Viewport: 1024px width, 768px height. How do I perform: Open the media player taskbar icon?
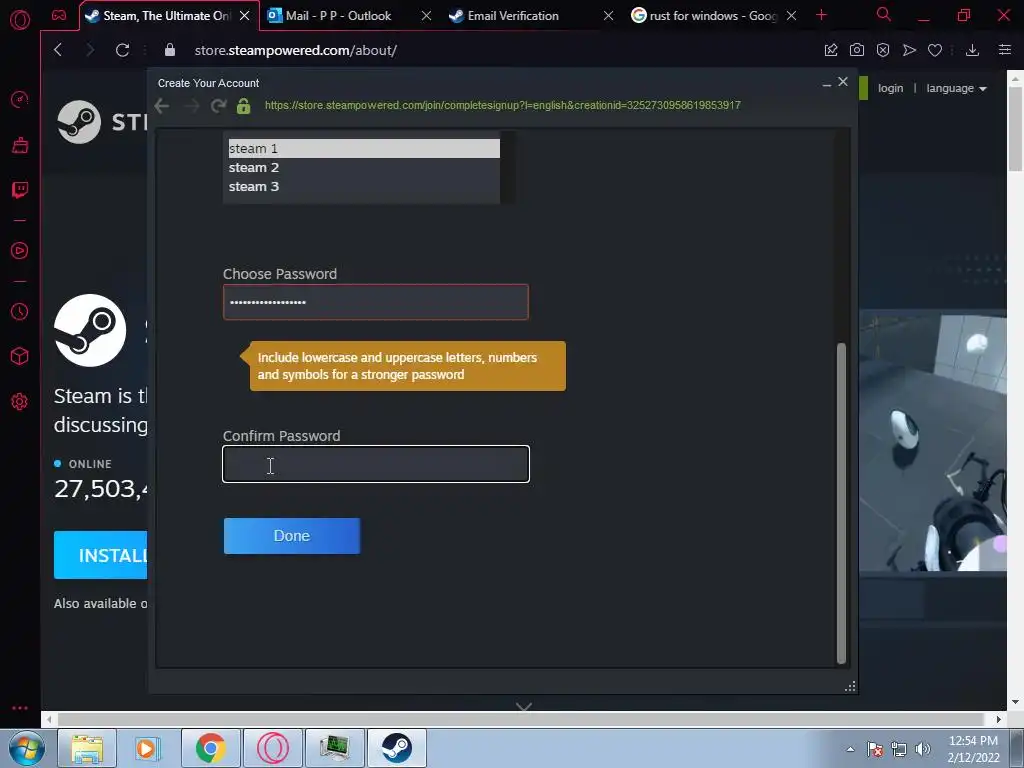[x=149, y=748]
